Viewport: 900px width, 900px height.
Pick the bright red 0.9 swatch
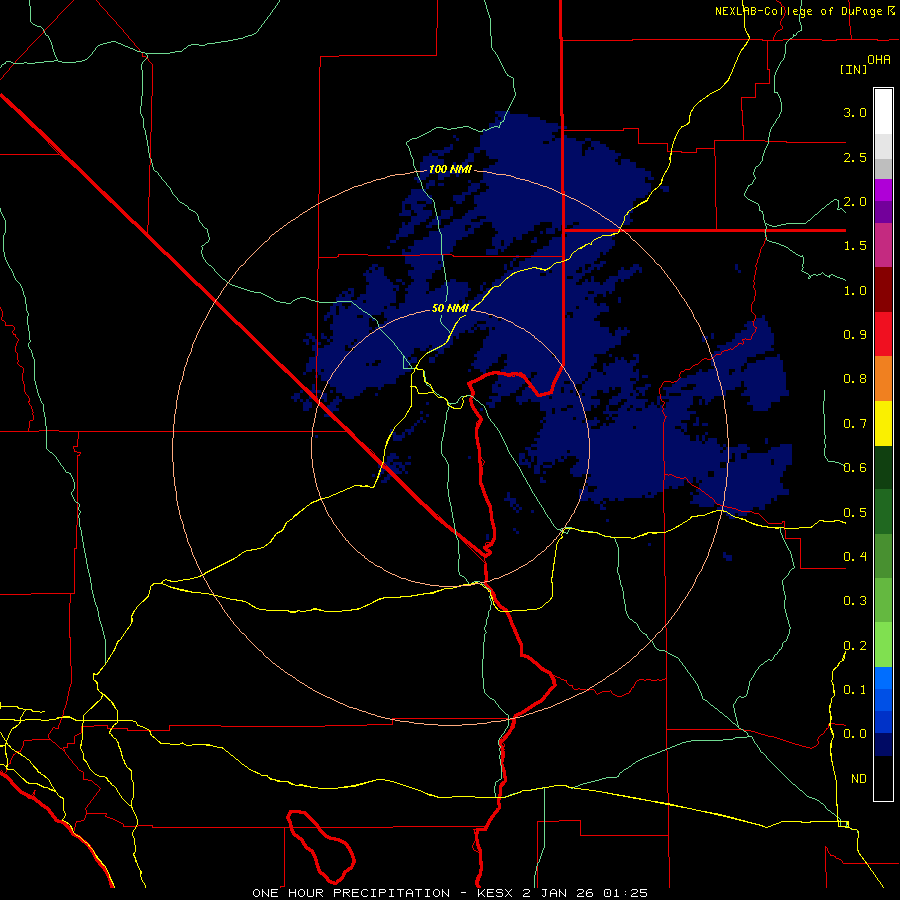(x=883, y=334)
